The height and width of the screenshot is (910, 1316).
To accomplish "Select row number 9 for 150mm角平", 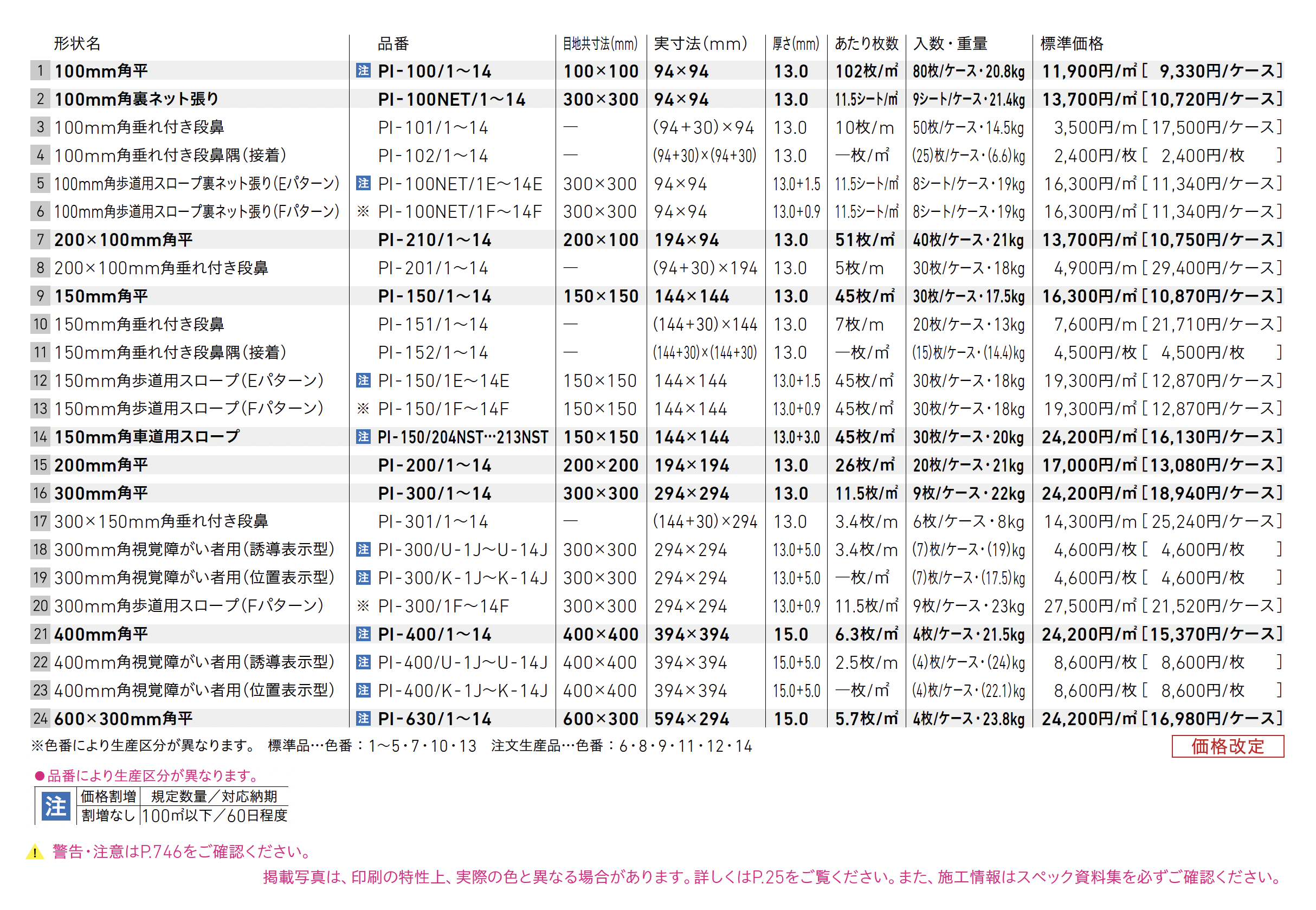I will 40,296.
